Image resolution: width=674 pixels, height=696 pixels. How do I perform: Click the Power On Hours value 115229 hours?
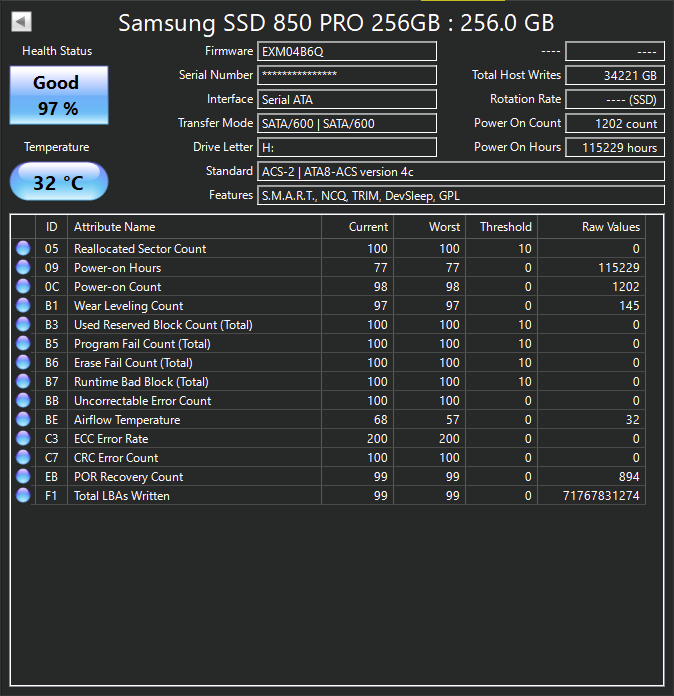[615, 147]
